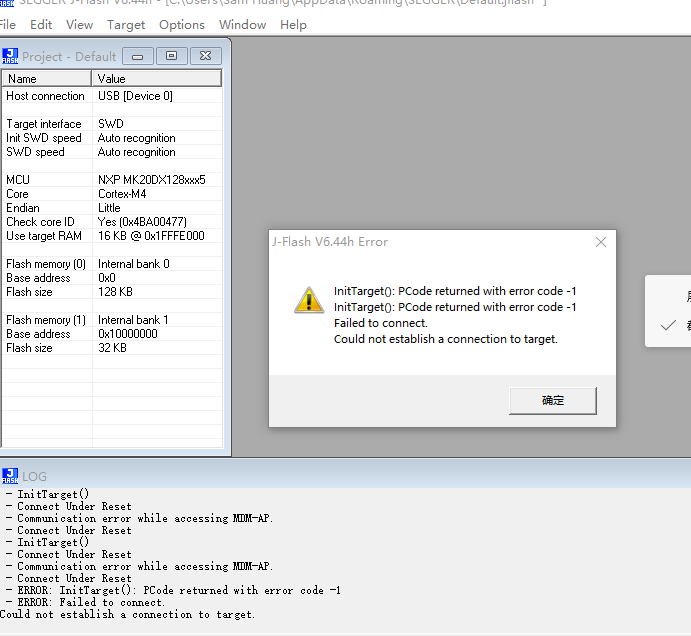Select the Target interface row
691x636 pixels.
point(112,124)
